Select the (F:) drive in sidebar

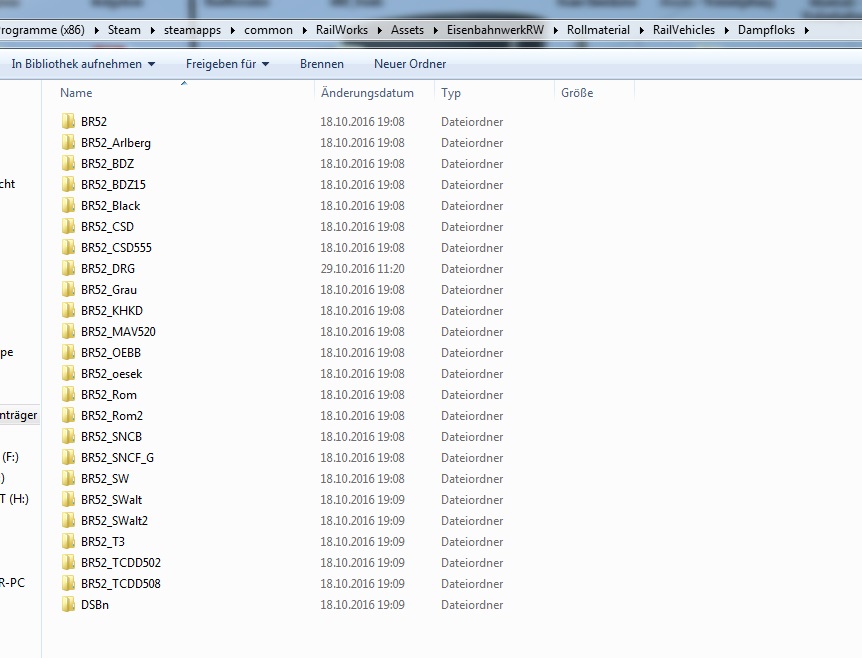[x=10, y=457]
